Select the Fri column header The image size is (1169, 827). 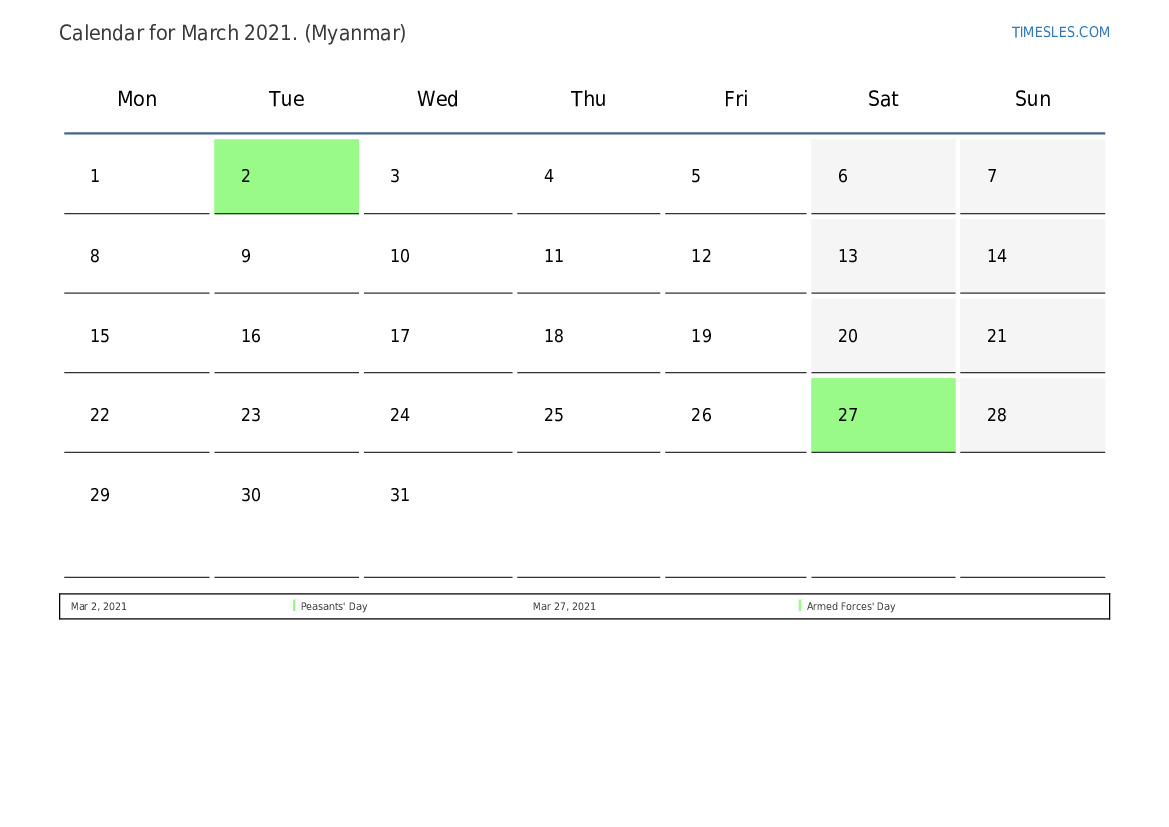click(736, 98)
